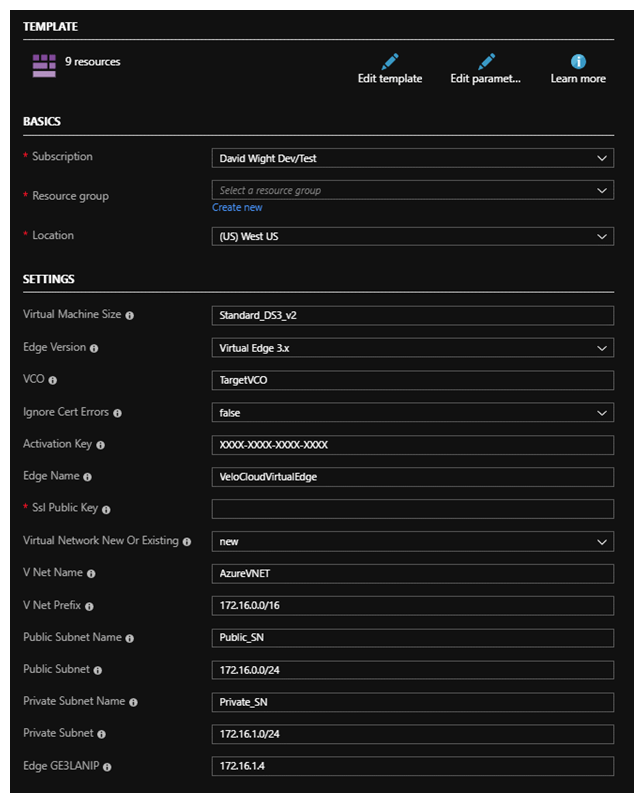Open the Subscription dropdown

pos(412,158)
